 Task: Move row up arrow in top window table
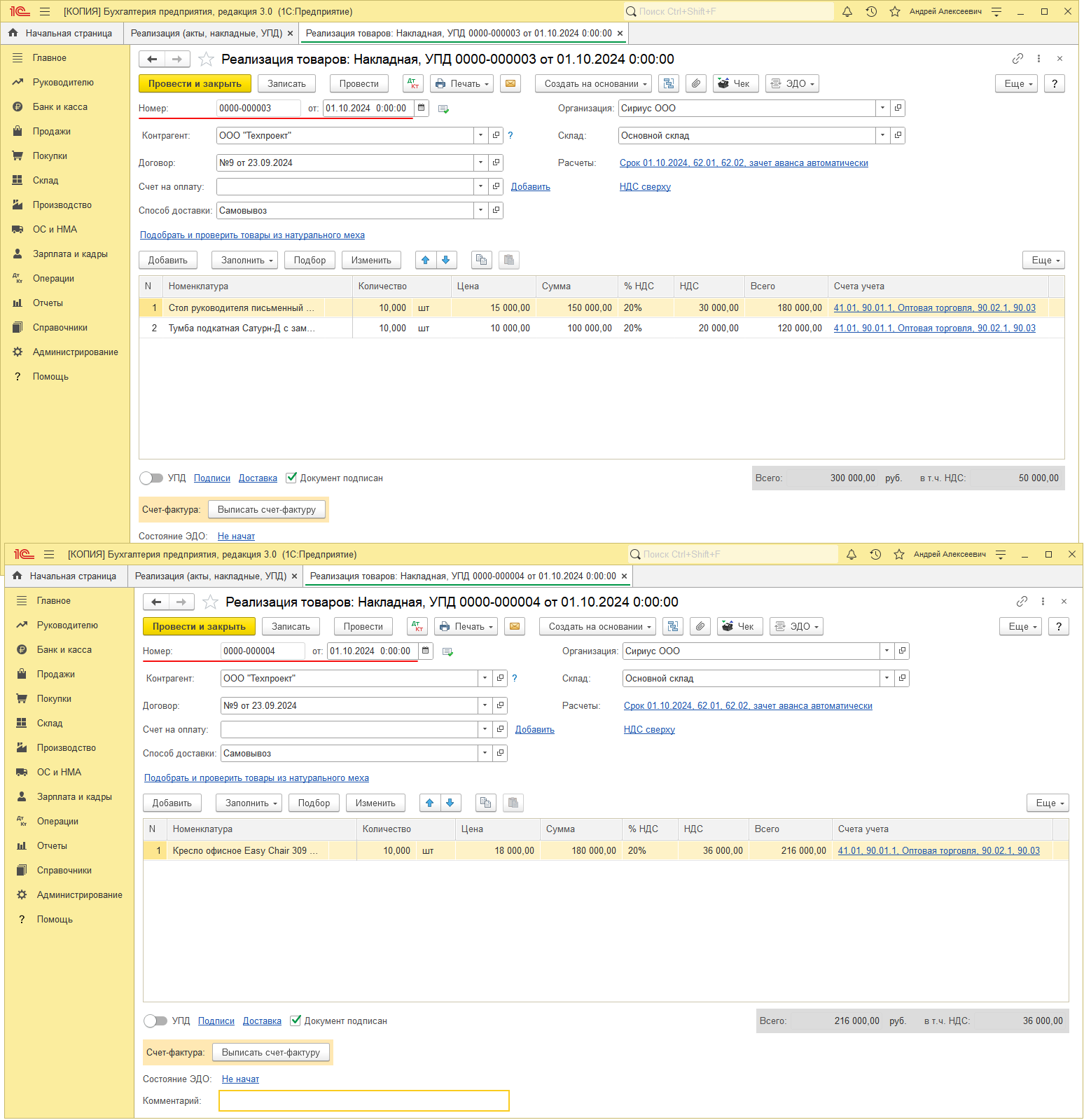tap(426, 260)
